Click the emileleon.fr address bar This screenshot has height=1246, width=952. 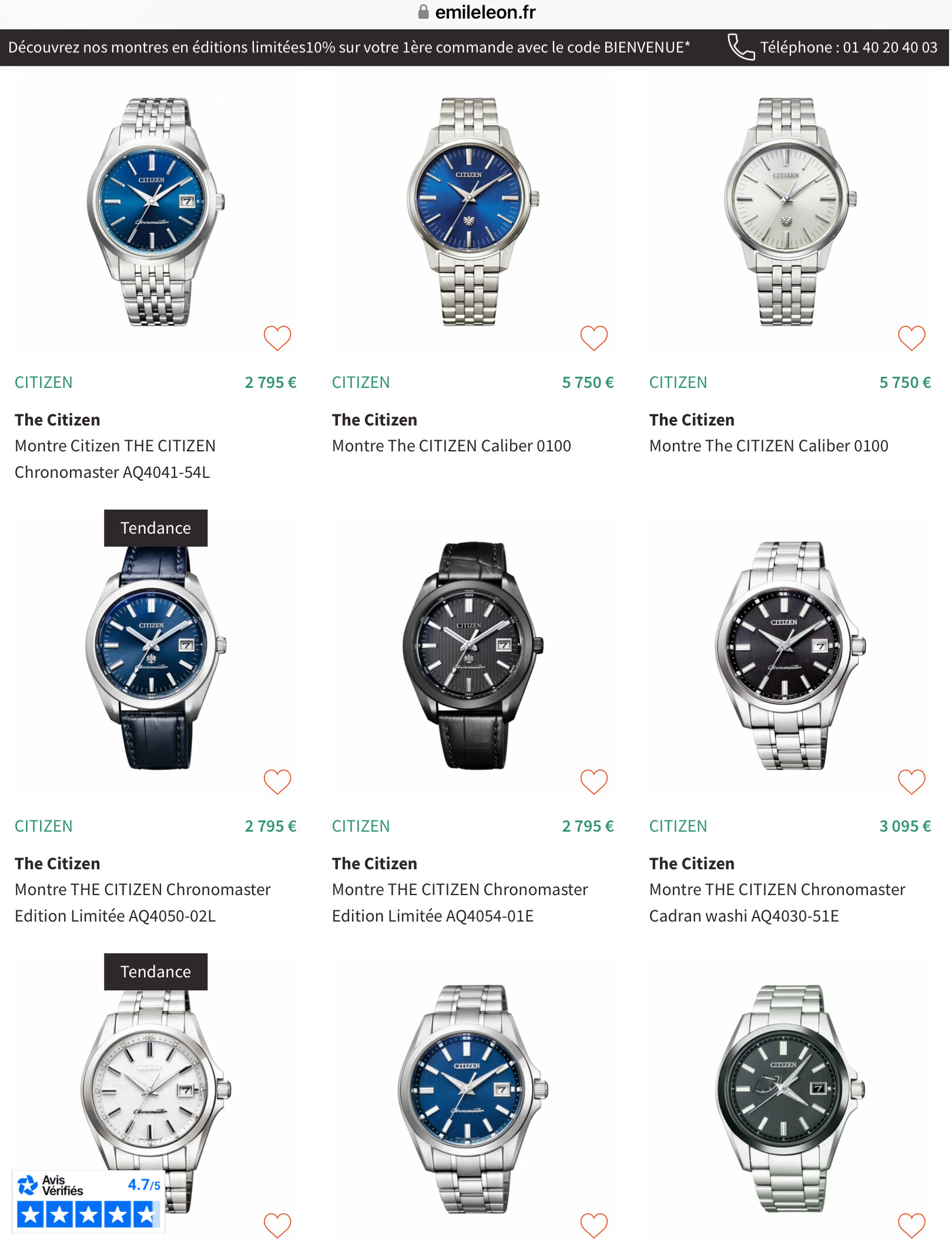pyautogui.click(x=476, y=12)
